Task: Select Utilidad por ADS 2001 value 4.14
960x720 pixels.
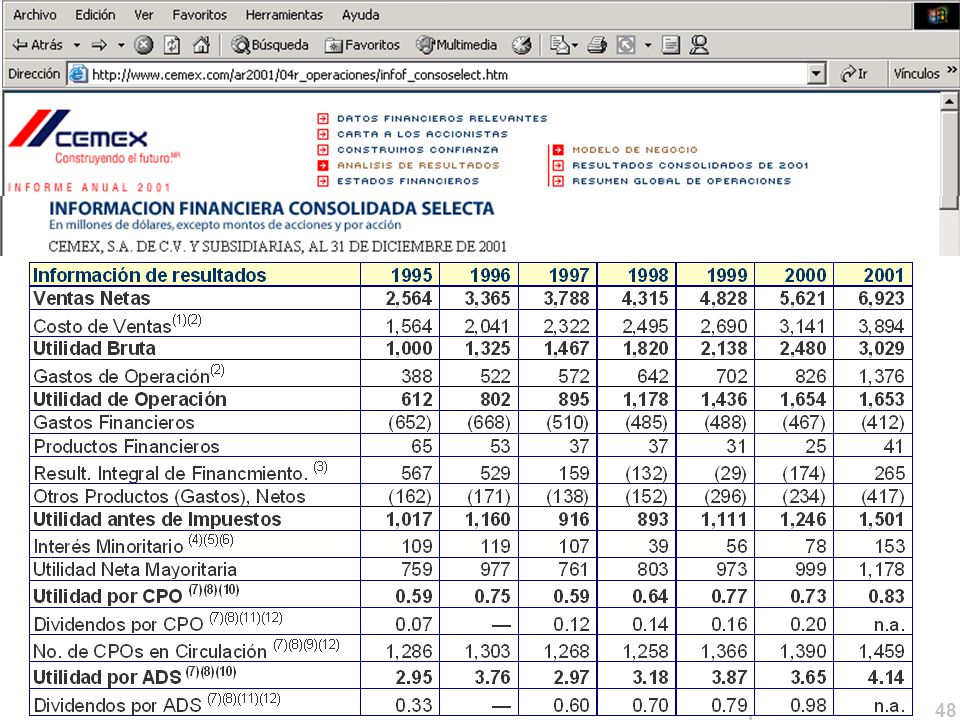Action: click(885, 677)
